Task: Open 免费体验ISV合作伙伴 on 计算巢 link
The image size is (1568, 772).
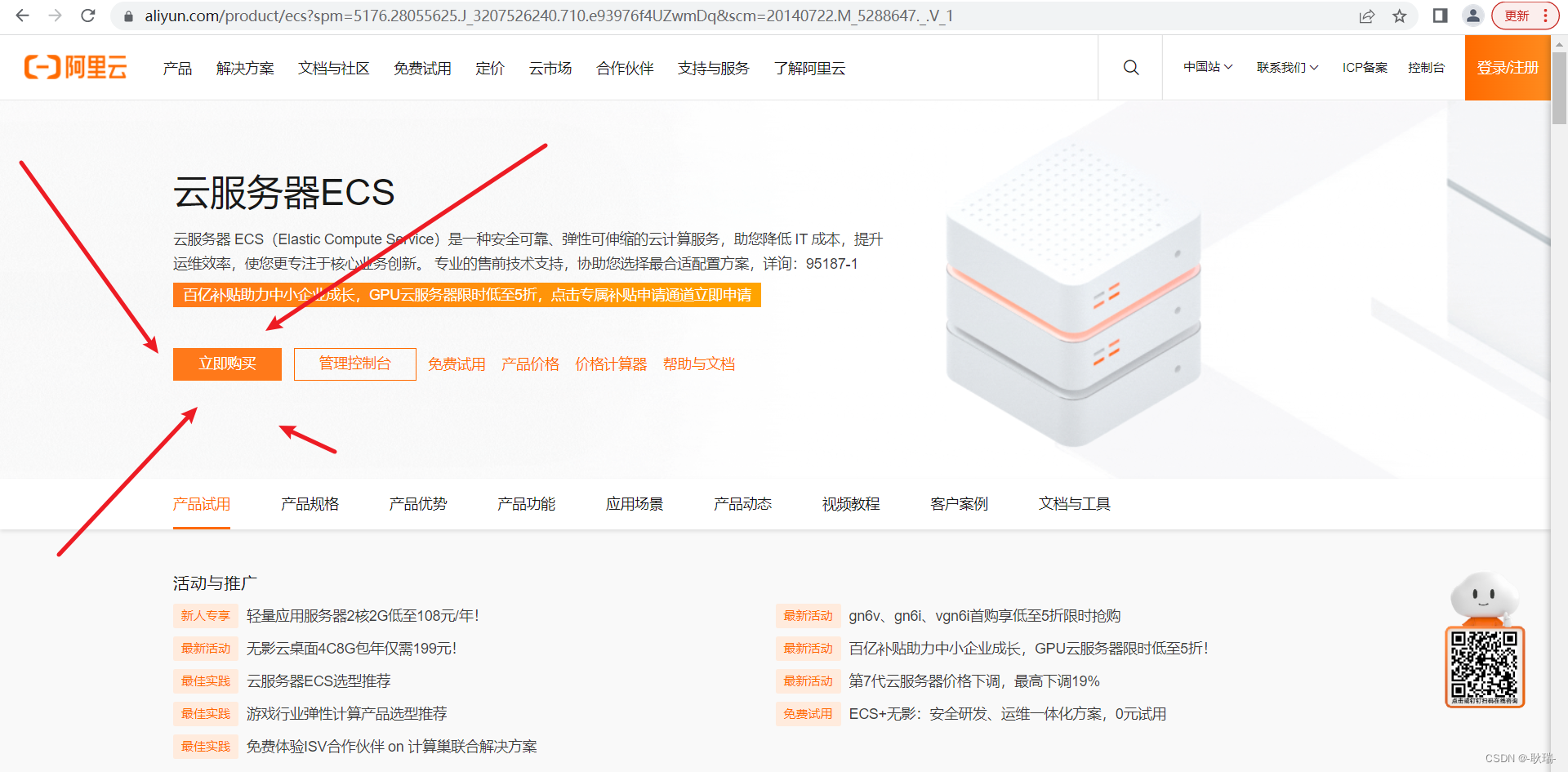Action: pyautogui.click(x=391, y=747)
